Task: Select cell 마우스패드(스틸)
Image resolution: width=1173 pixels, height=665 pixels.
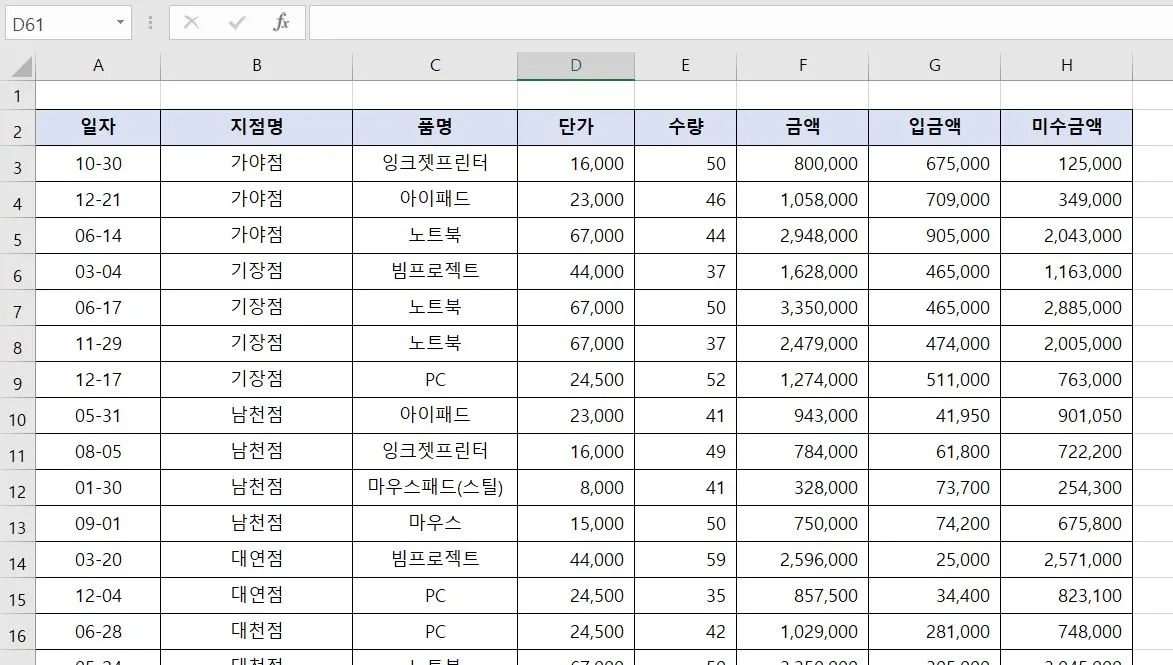Action: pos(435,488)
